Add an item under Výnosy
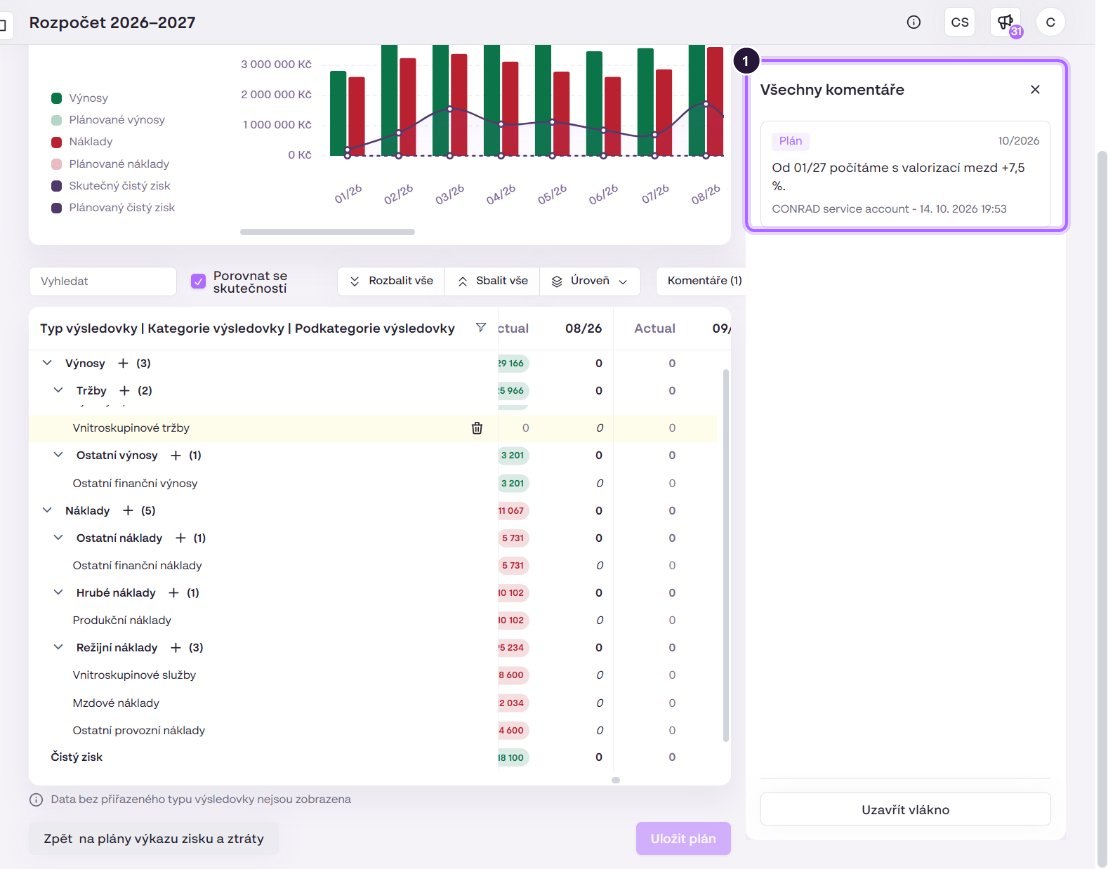The height and width of the screenshot is (869, 1108). point(123,363)
